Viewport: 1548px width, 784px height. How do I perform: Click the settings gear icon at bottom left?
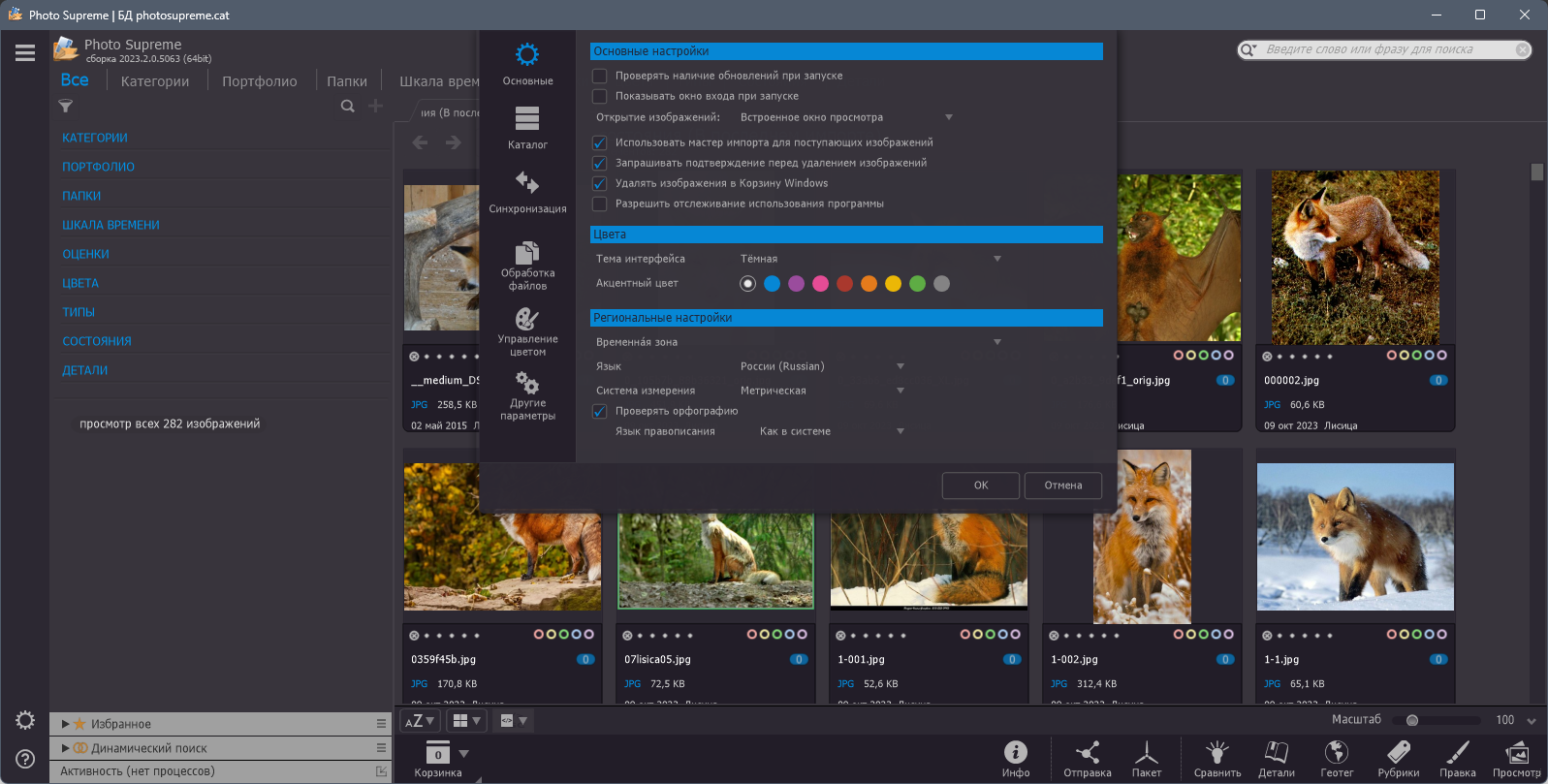[x=25, y=720]
